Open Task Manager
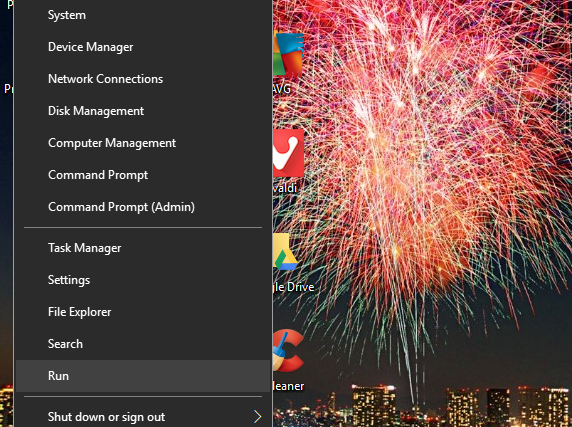 [143, 248]
